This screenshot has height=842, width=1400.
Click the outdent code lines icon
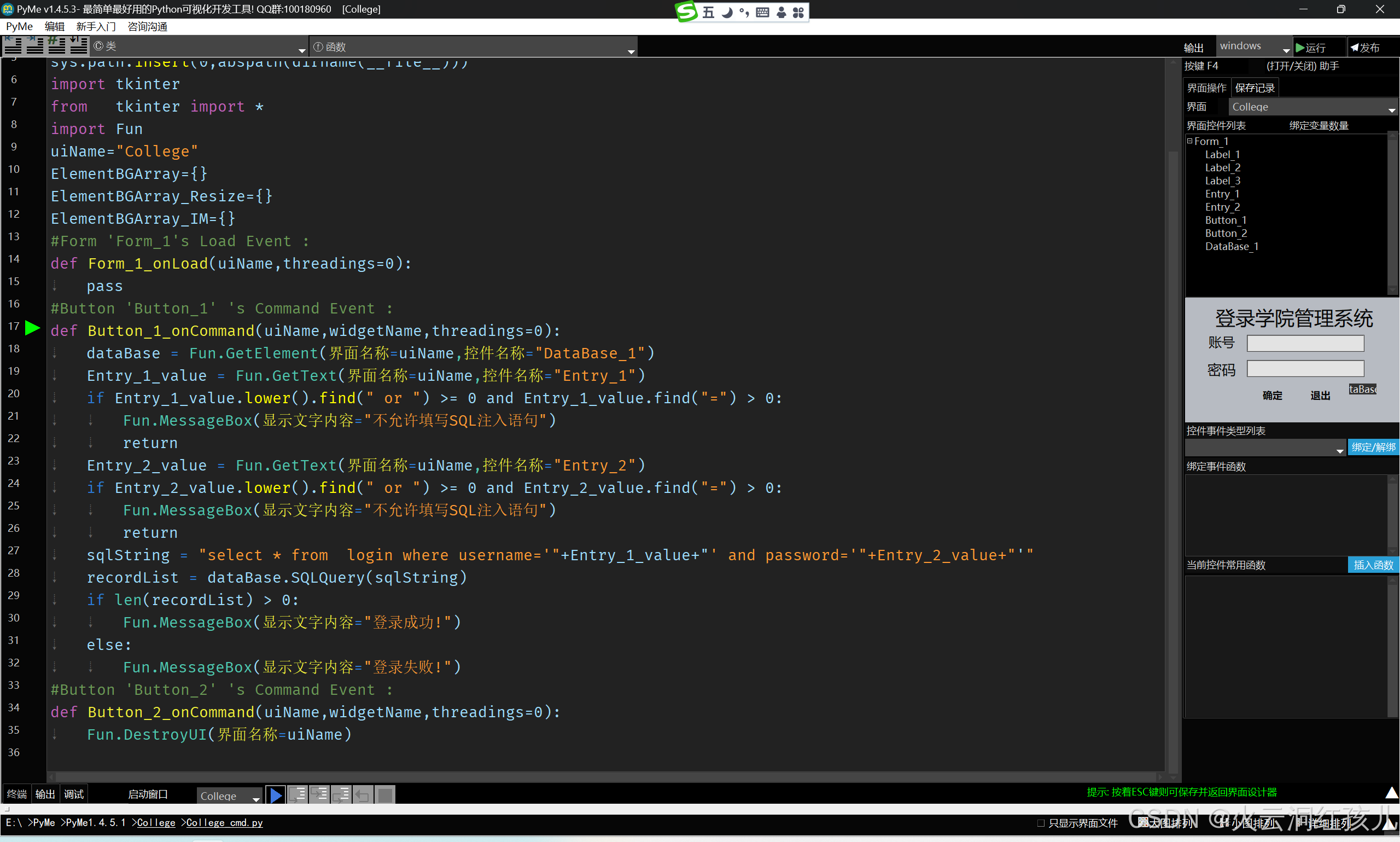(x=13, y=45)
